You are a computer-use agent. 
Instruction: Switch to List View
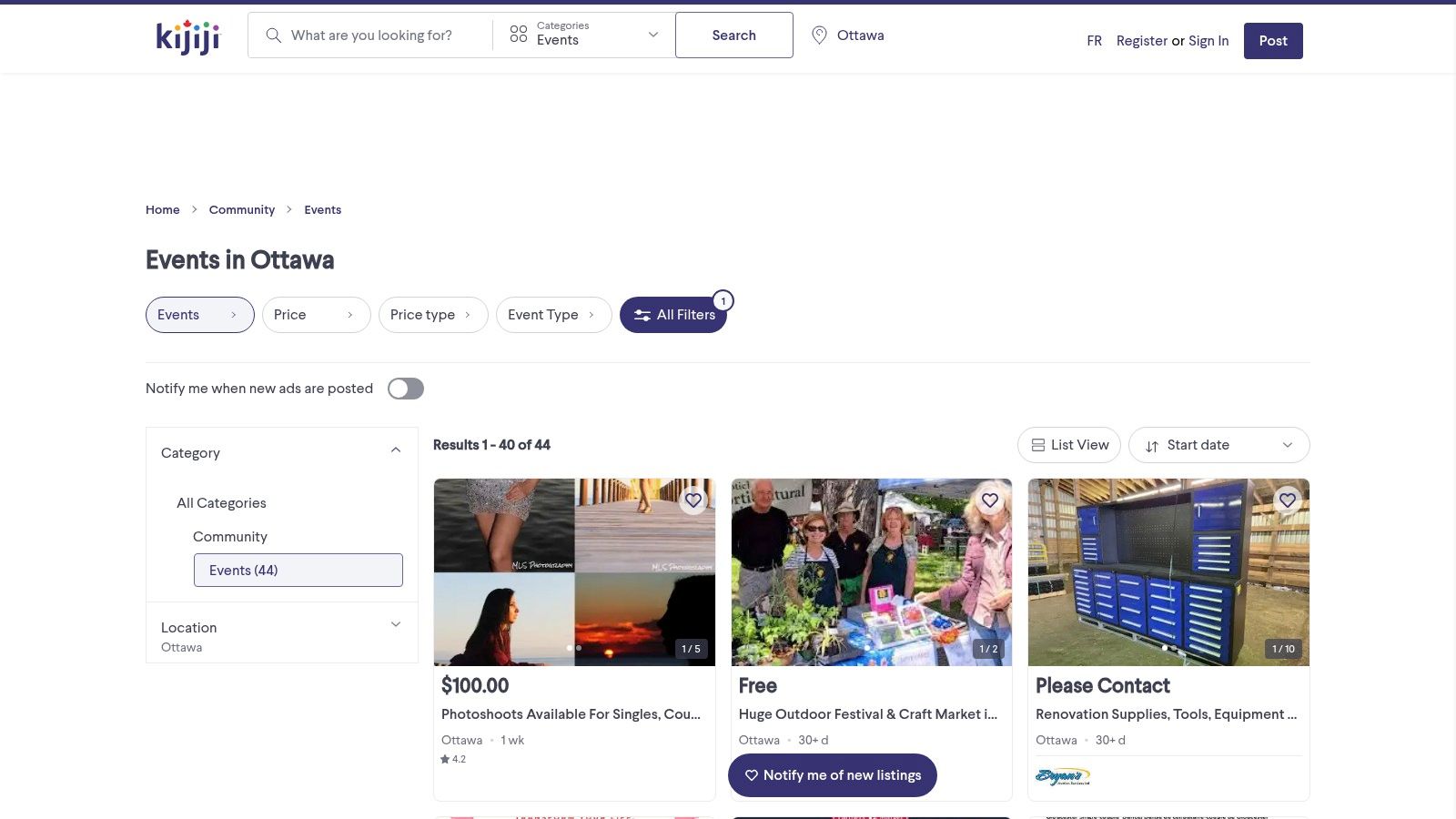point(1068,445)
